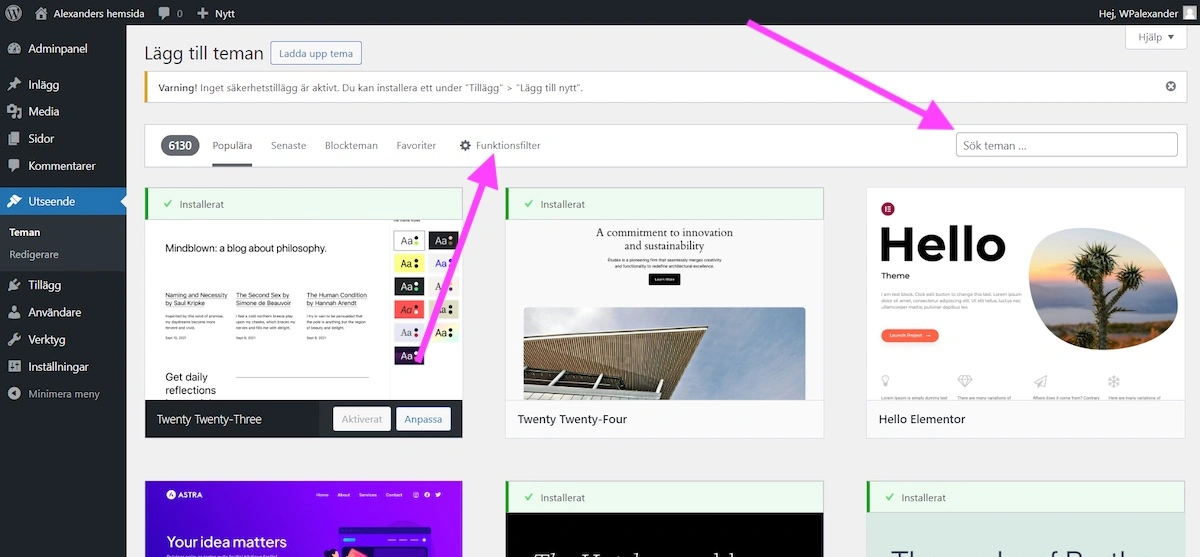Click the Funktionsfilter gear icon
Image resolution: width=1200 pixels, height=557 pixels.
click(x=465, y=146)
